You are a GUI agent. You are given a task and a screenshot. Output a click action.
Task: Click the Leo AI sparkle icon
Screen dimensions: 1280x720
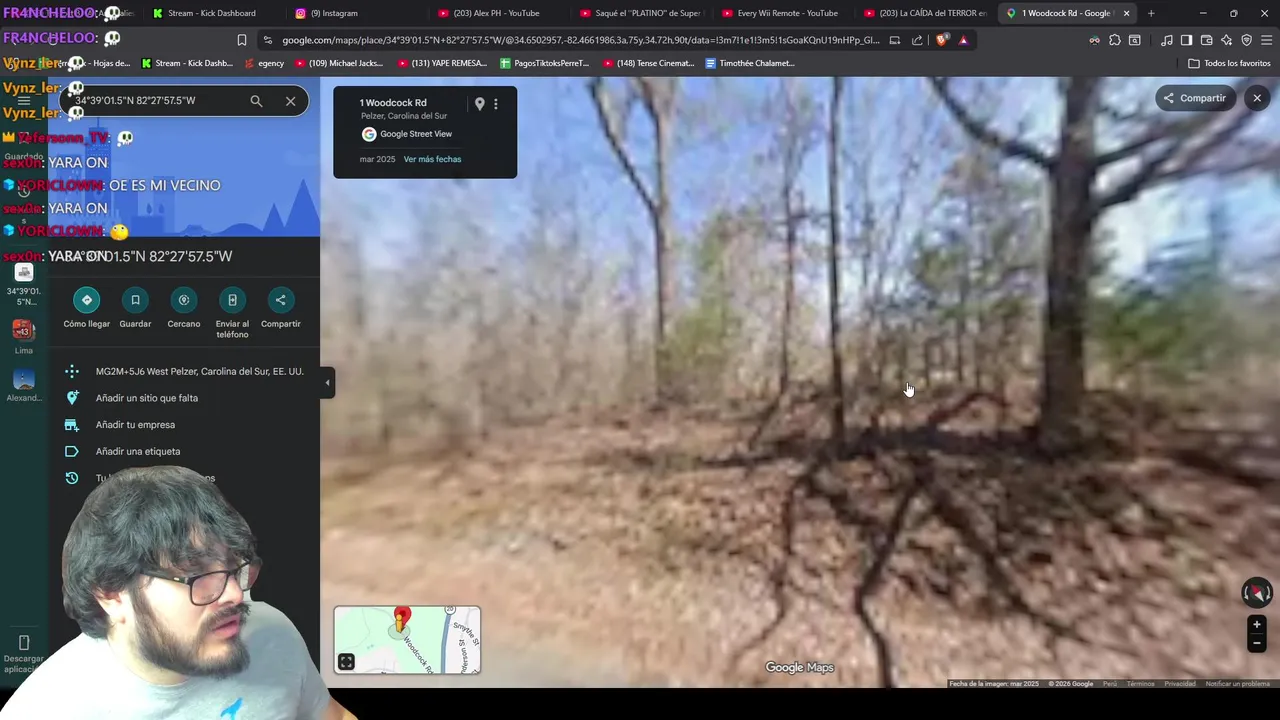(x=1226, y=40)
